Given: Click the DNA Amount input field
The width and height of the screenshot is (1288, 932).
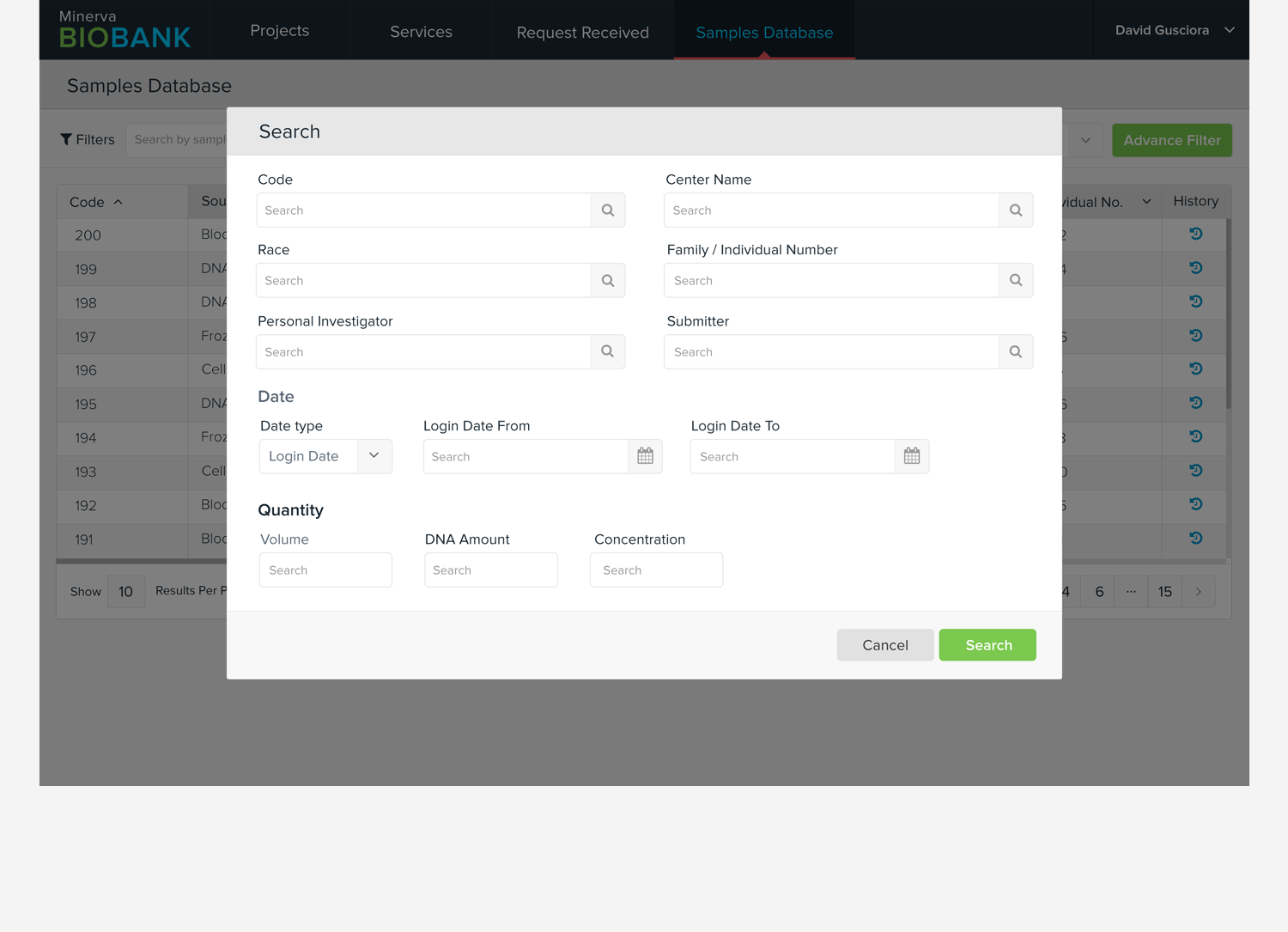Looking at the screenshot, I should pyautogui.click(x=490, y=570).
